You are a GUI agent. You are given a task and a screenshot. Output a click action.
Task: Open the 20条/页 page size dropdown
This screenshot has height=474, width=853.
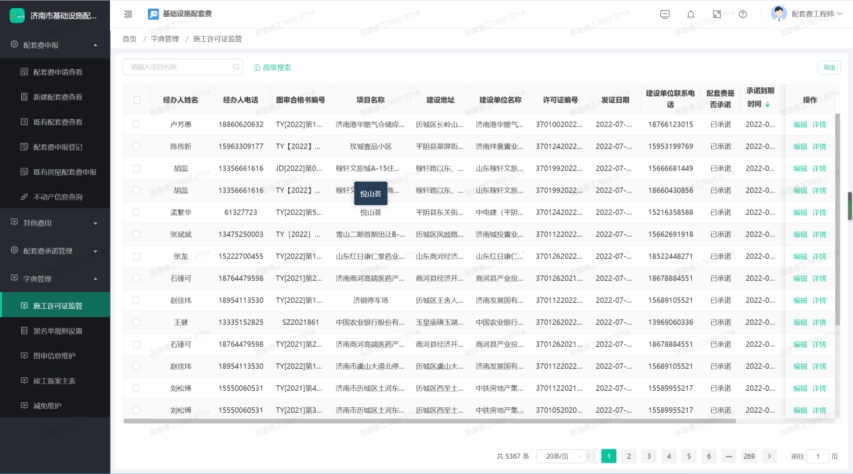(562, 456)
